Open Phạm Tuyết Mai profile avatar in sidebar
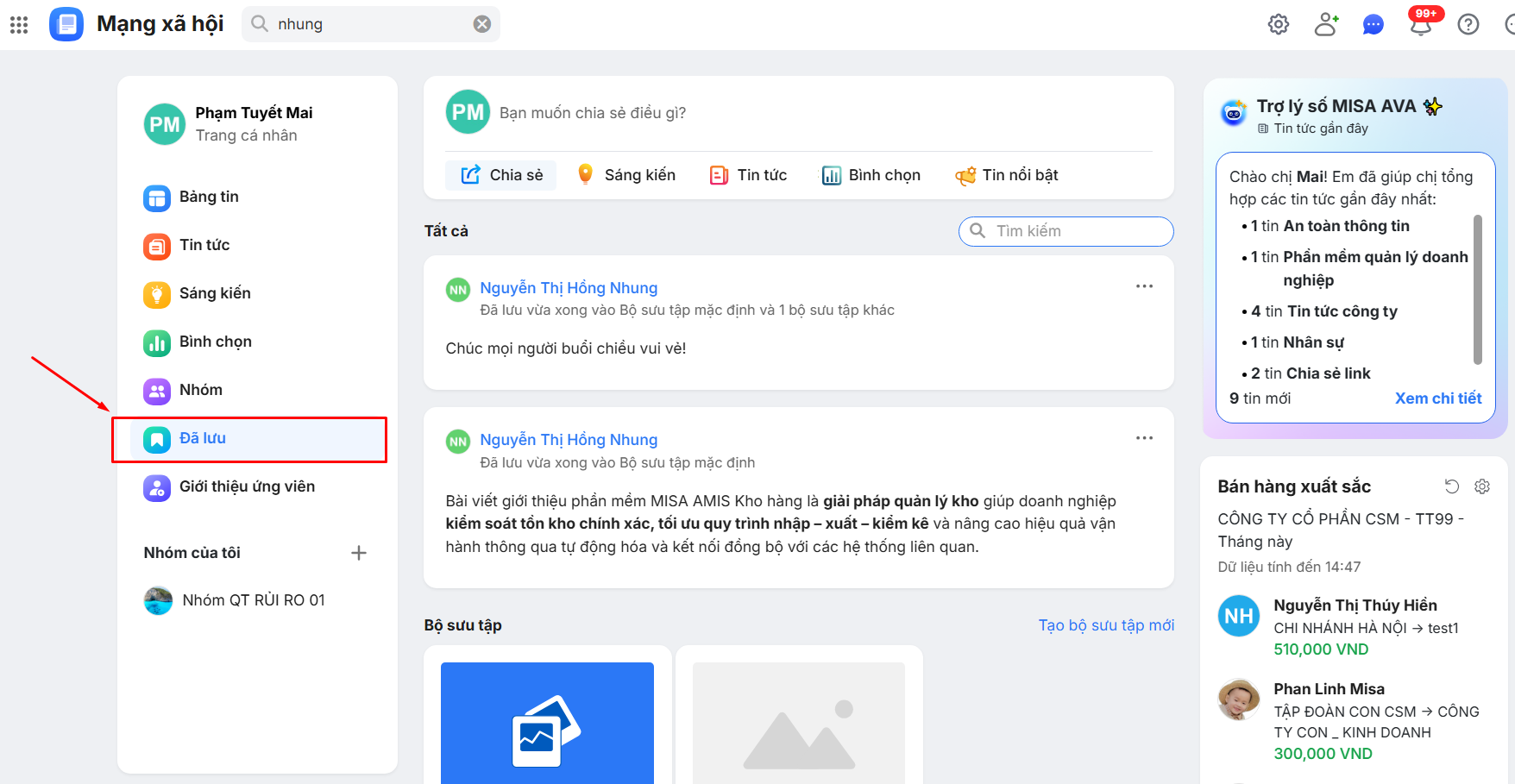Screen dimensions: 1515x784 (165, 124)
